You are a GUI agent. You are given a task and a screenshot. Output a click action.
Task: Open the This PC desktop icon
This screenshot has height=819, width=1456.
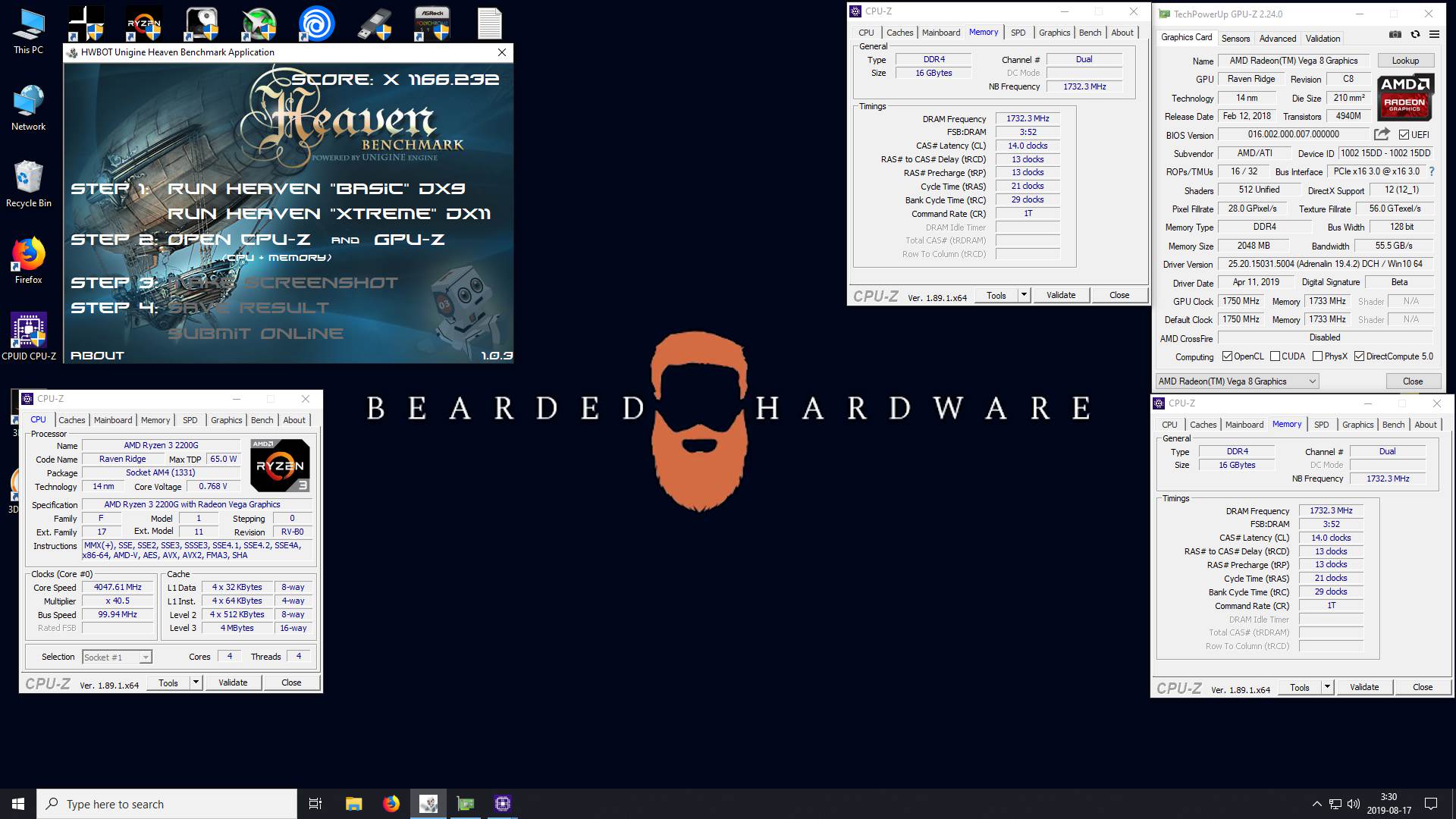click(x=29, y=32)
